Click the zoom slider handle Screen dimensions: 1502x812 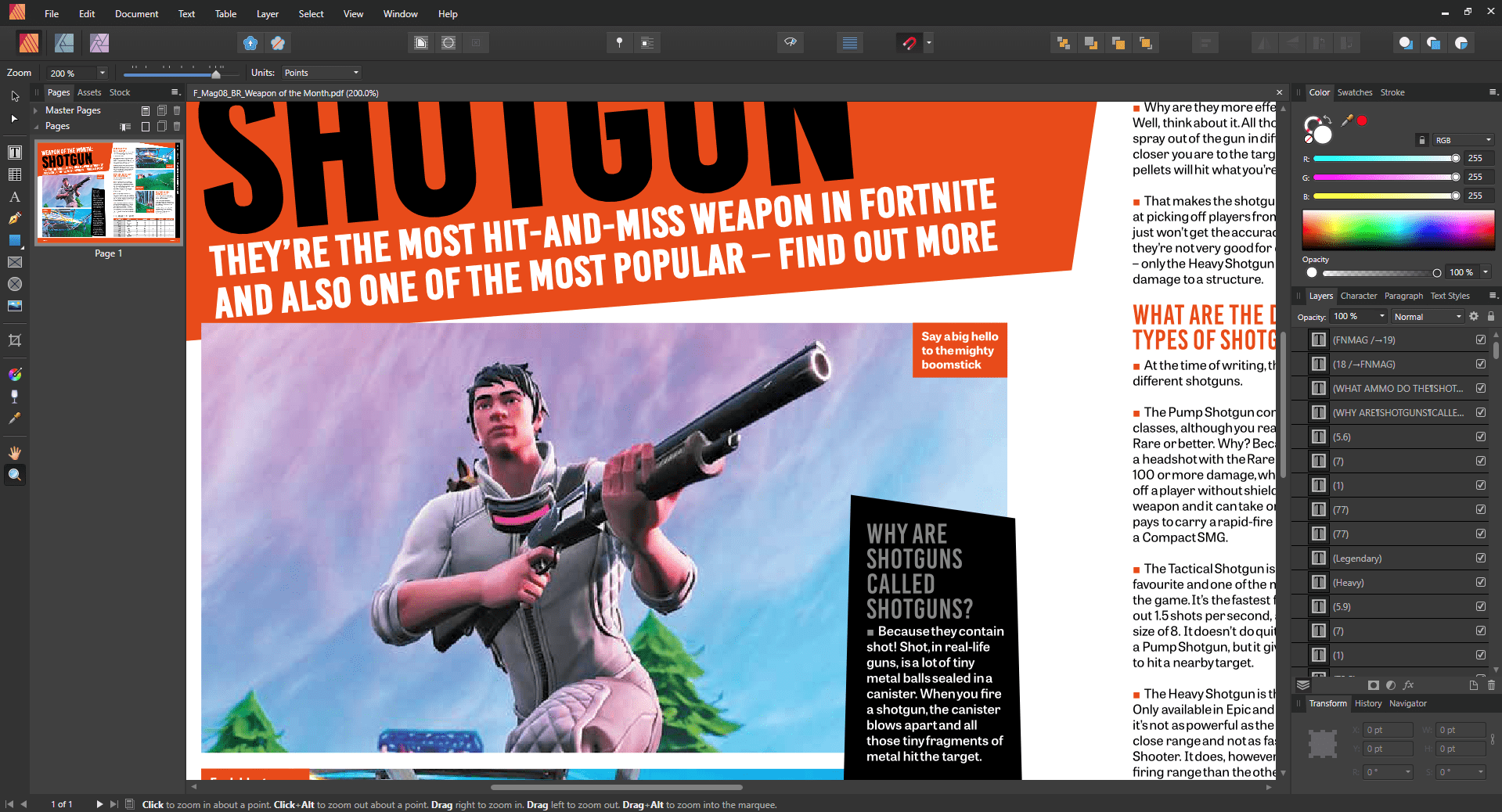point(216,74)
